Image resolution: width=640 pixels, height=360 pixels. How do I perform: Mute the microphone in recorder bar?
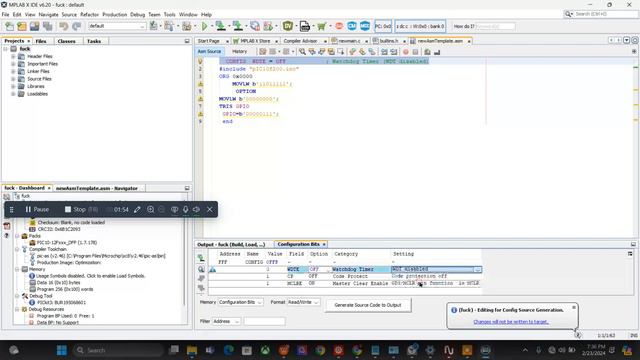point(186,209)
